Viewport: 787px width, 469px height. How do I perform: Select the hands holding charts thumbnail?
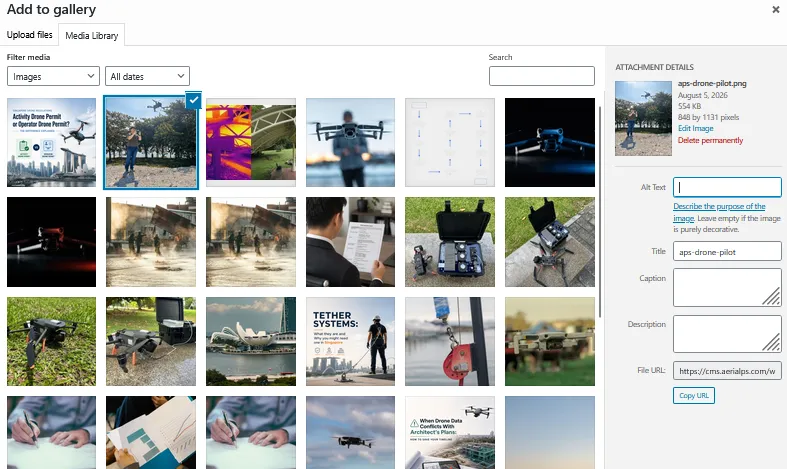point(151,432)
